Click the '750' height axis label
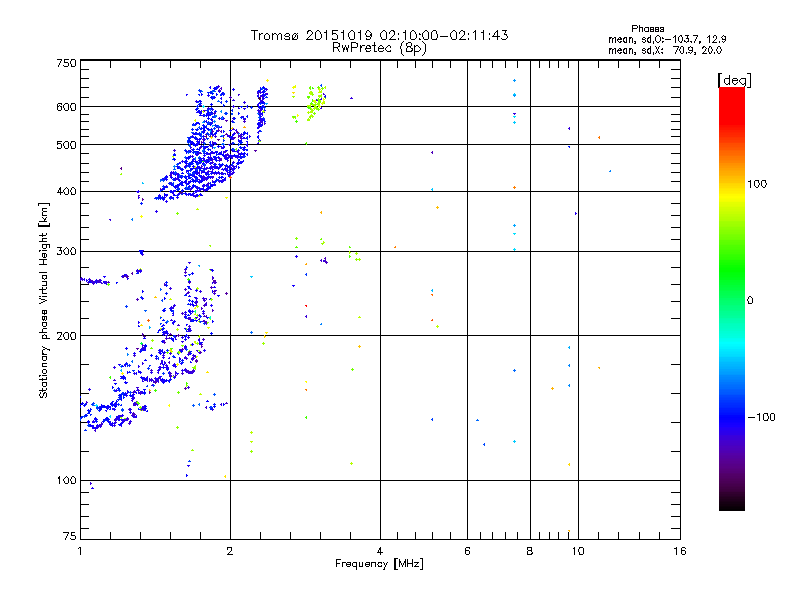The width and height of the screenshot is (800, 600). [x=67, y=63]
